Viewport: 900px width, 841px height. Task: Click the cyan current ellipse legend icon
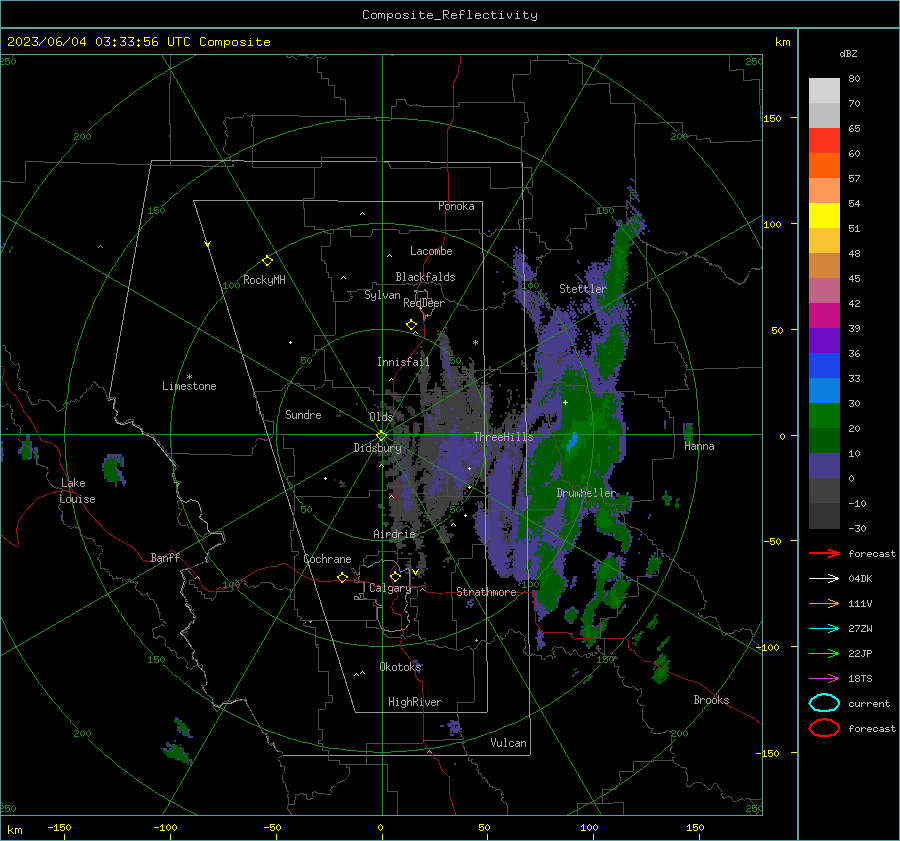tap(824, 703)
